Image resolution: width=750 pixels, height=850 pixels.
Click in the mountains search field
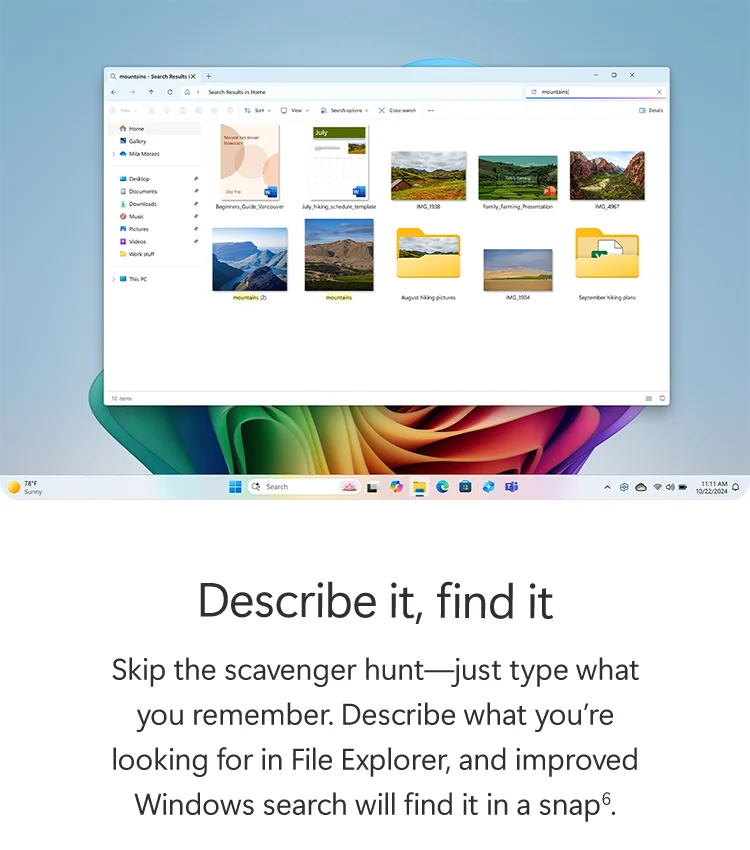[x=593, y=92]
